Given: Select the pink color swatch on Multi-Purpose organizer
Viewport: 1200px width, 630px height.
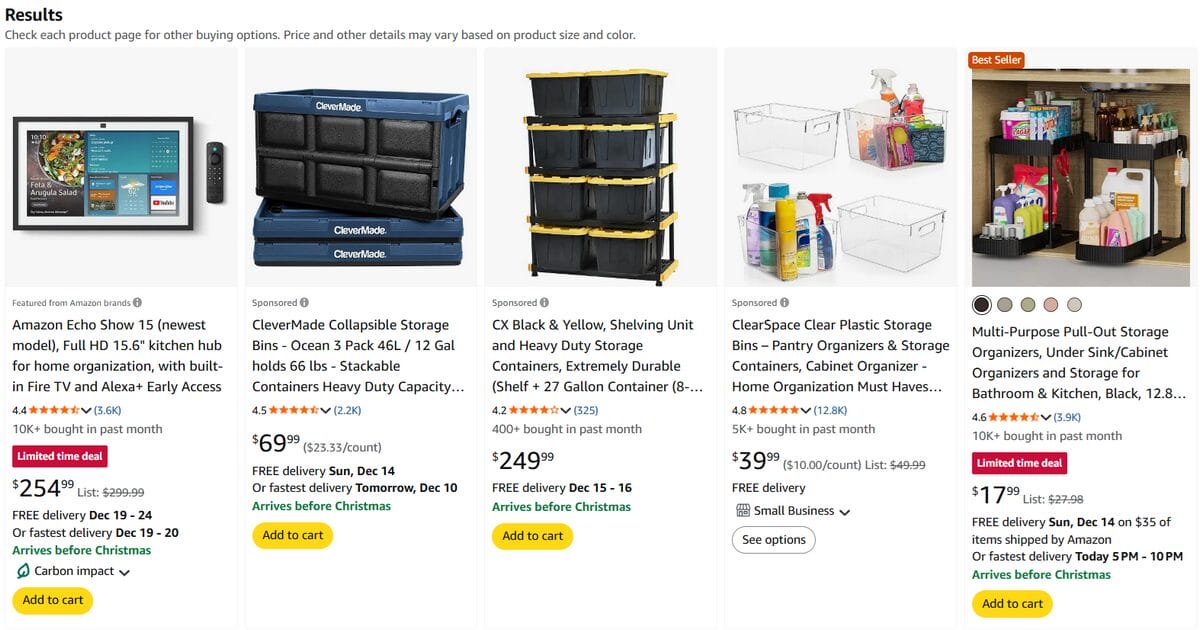Looking at the screenshot, I should [1051, 304].
